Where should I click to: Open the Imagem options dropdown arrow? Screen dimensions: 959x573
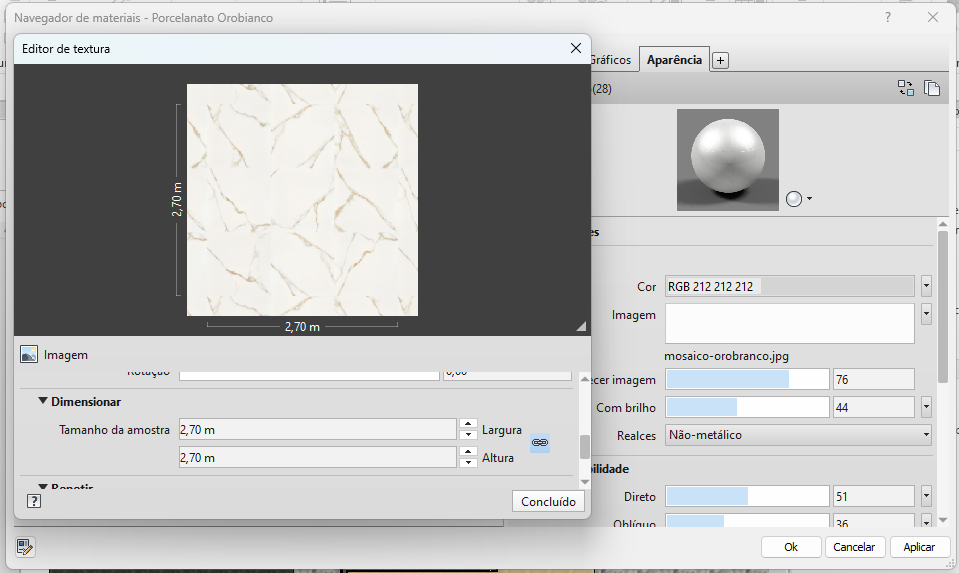(926, 314)
